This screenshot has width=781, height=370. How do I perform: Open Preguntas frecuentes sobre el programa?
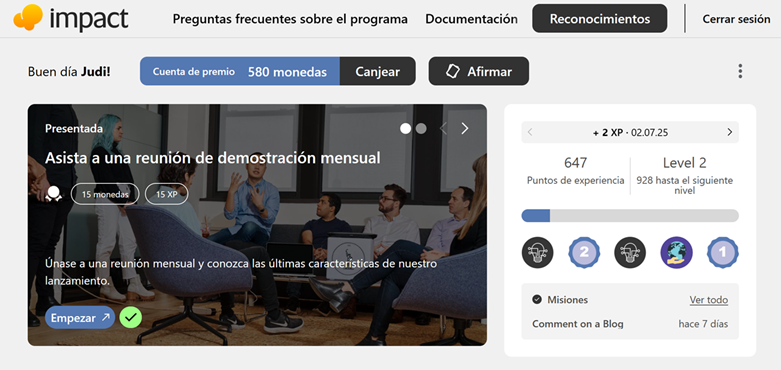point(290,19)
